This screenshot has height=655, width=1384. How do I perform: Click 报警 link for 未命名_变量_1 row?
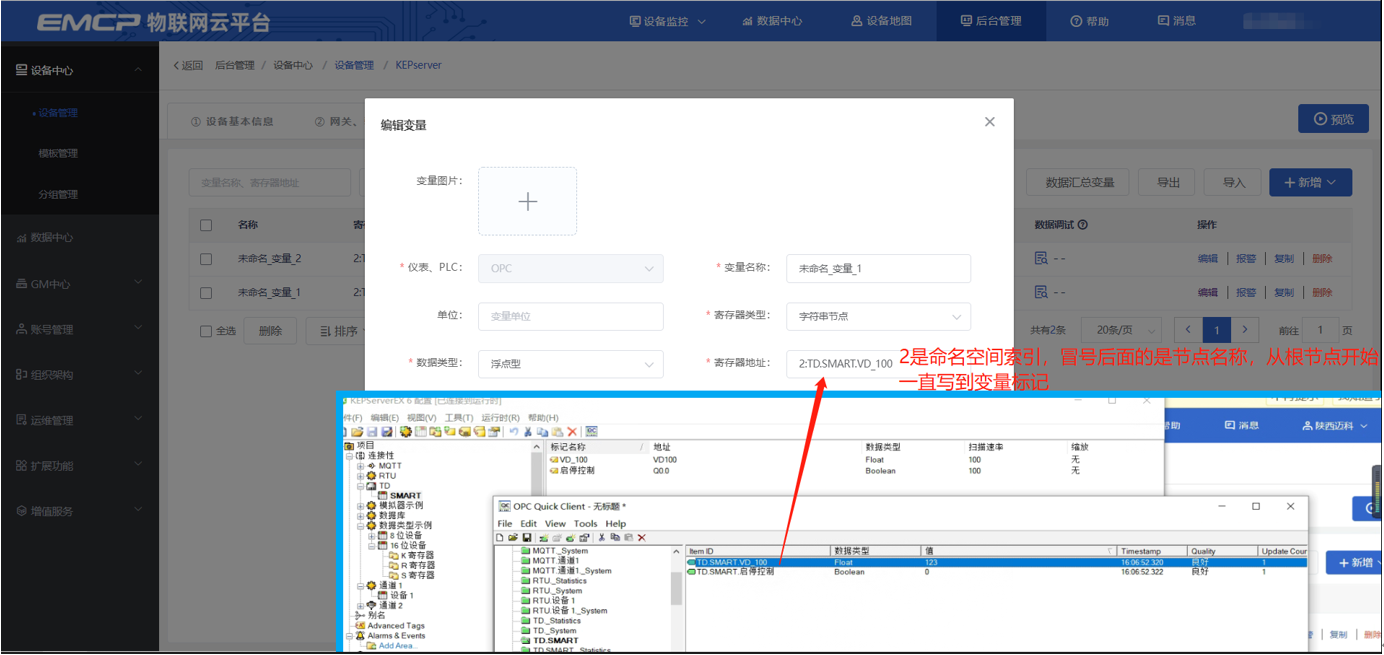pos(1246,293)
